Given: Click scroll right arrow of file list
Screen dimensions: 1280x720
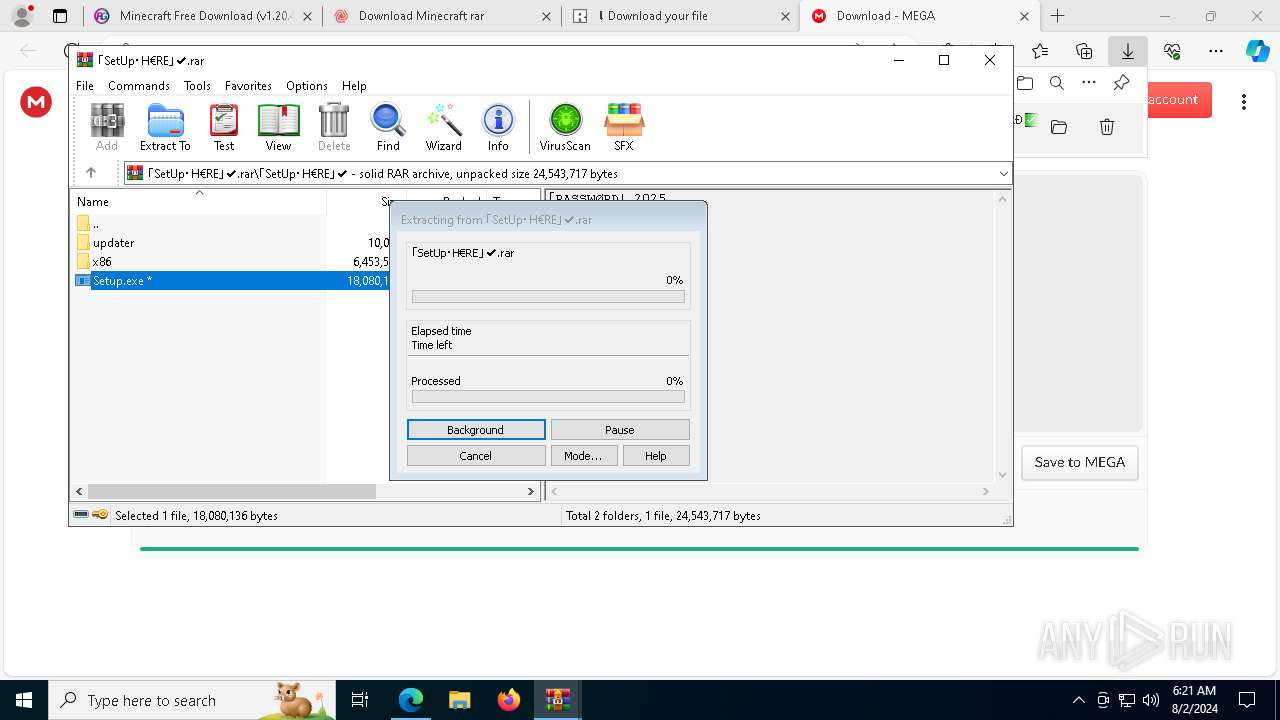Looking at the screenshot, I should [x=531, y=491].
